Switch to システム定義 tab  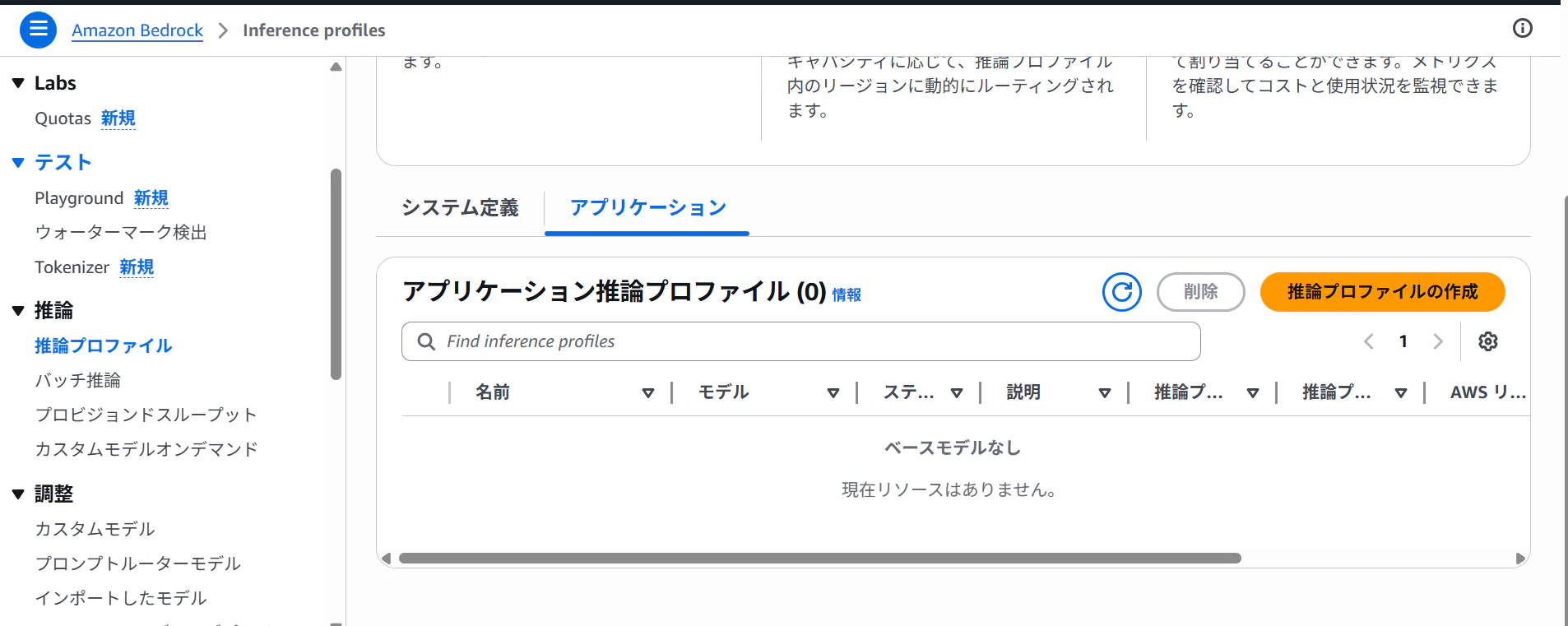460,208
